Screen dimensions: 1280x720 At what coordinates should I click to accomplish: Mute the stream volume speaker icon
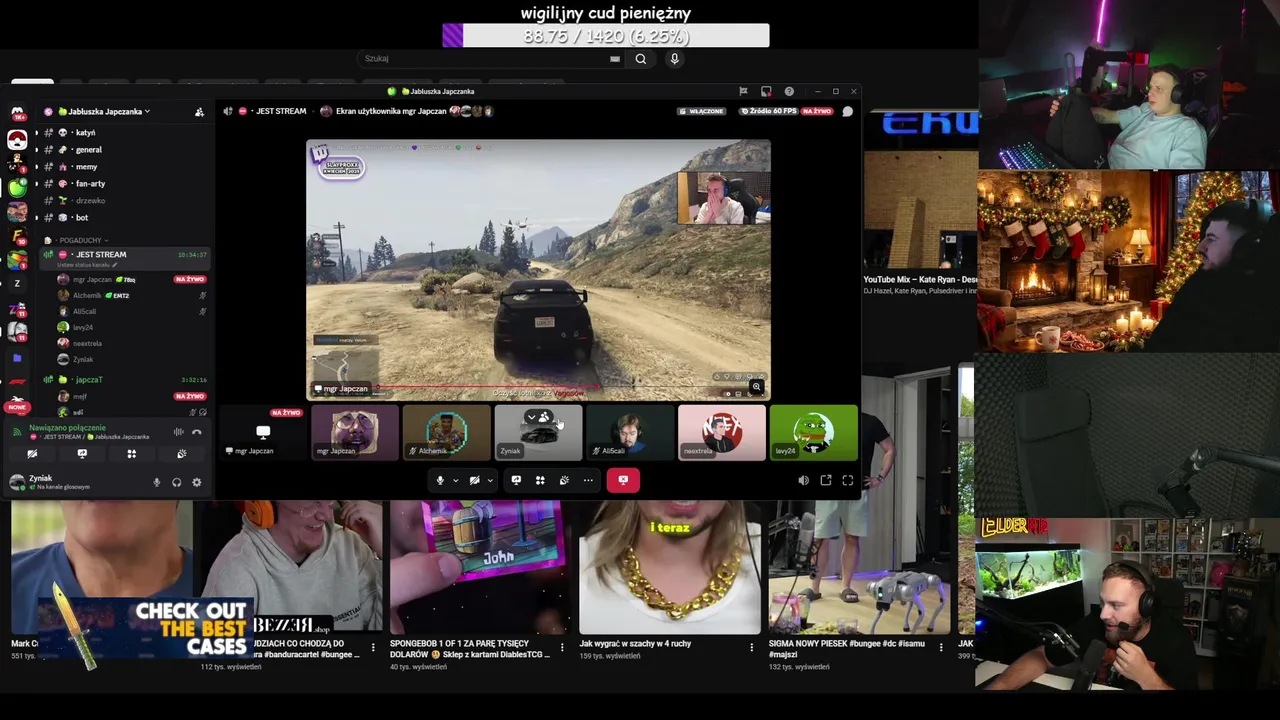point(804,481)
